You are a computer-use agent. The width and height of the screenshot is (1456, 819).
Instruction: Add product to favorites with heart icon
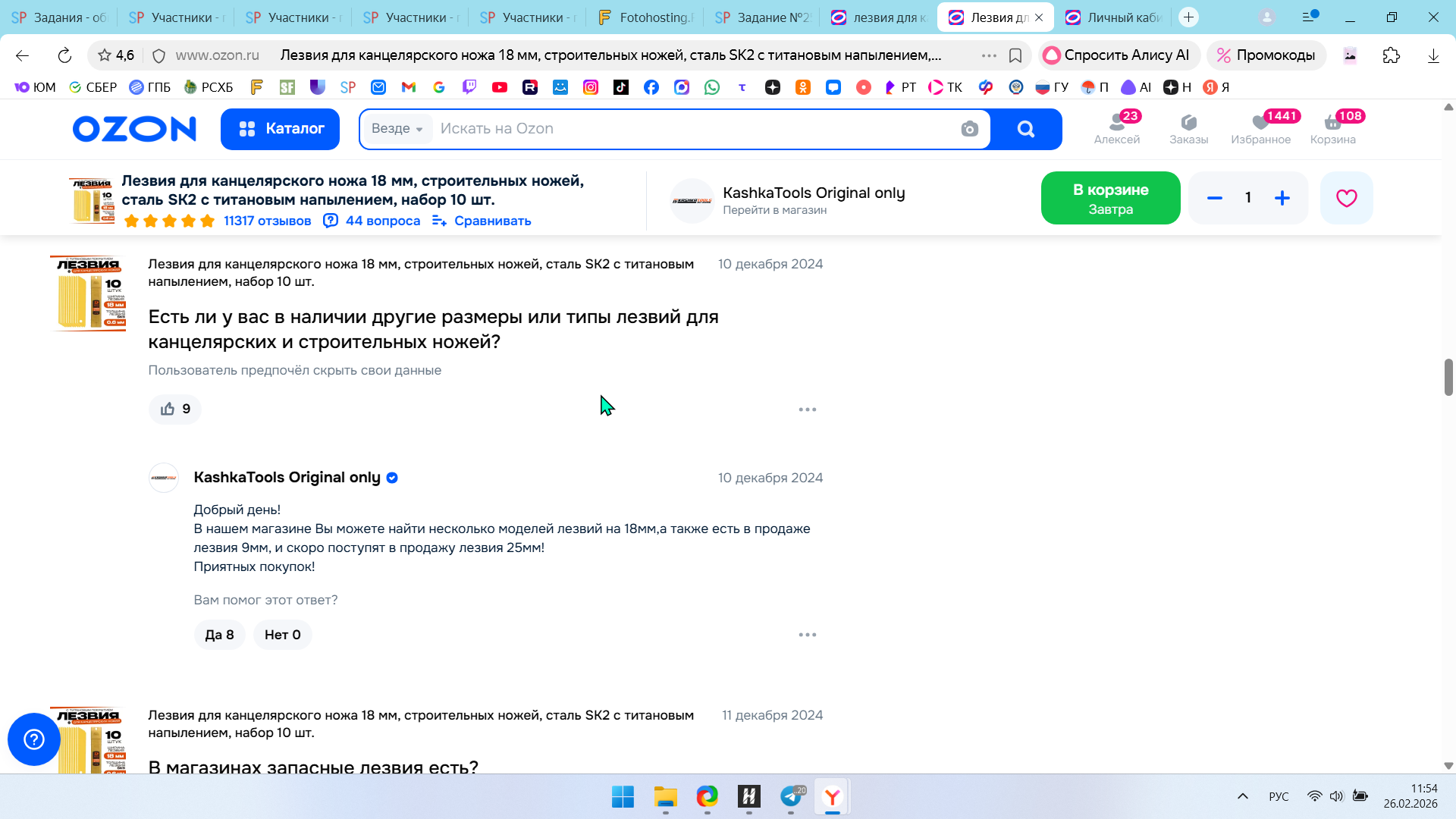1346,198
